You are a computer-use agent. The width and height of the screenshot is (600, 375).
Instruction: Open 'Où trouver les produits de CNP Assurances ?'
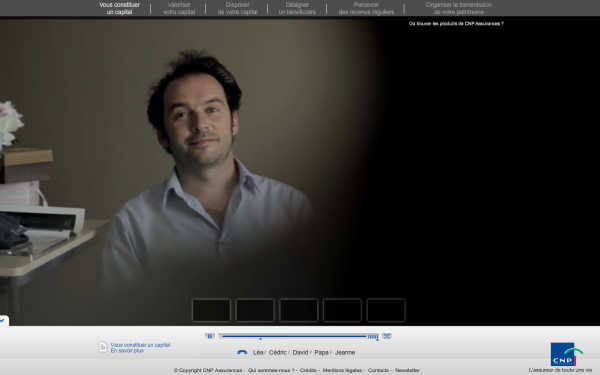(456, 24)
